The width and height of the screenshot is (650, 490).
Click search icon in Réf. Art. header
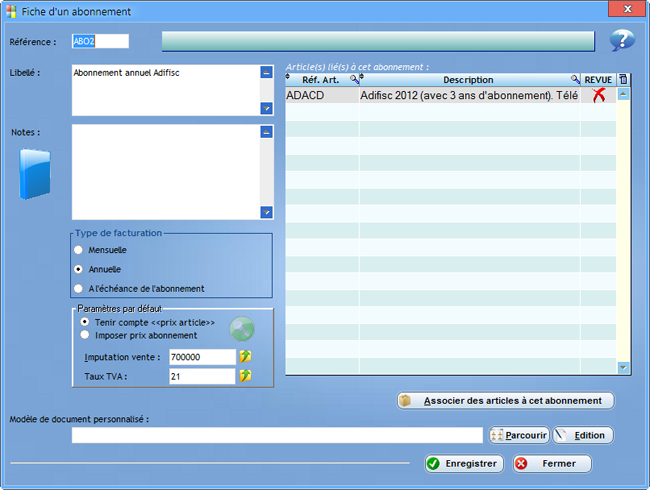(x=354, y=79)
